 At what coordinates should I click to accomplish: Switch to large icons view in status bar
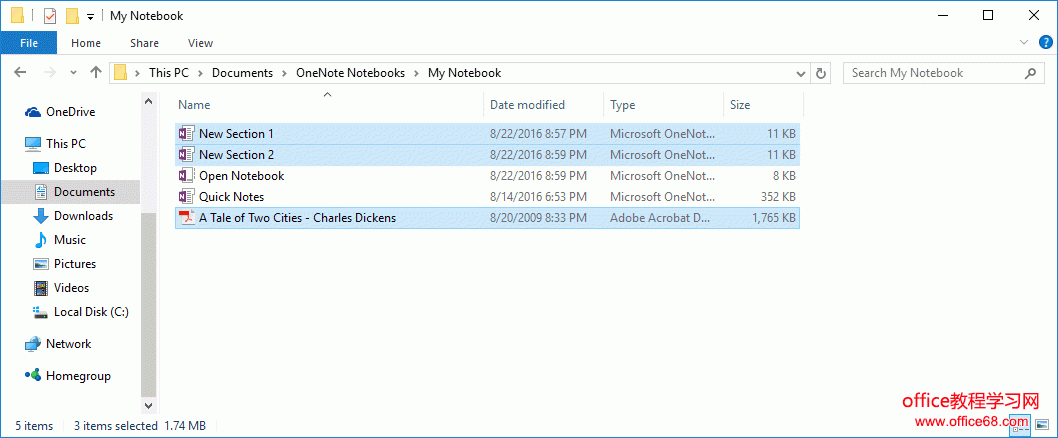click(1042, 426)
